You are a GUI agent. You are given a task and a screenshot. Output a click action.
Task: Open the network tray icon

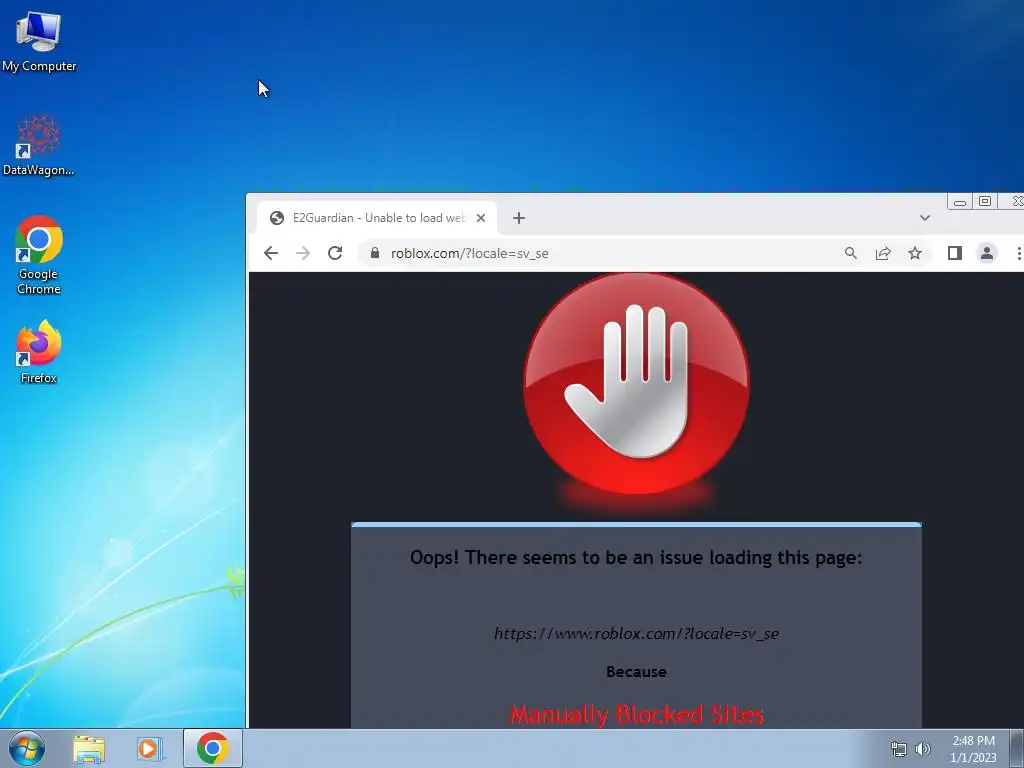(x=899, y=749)
